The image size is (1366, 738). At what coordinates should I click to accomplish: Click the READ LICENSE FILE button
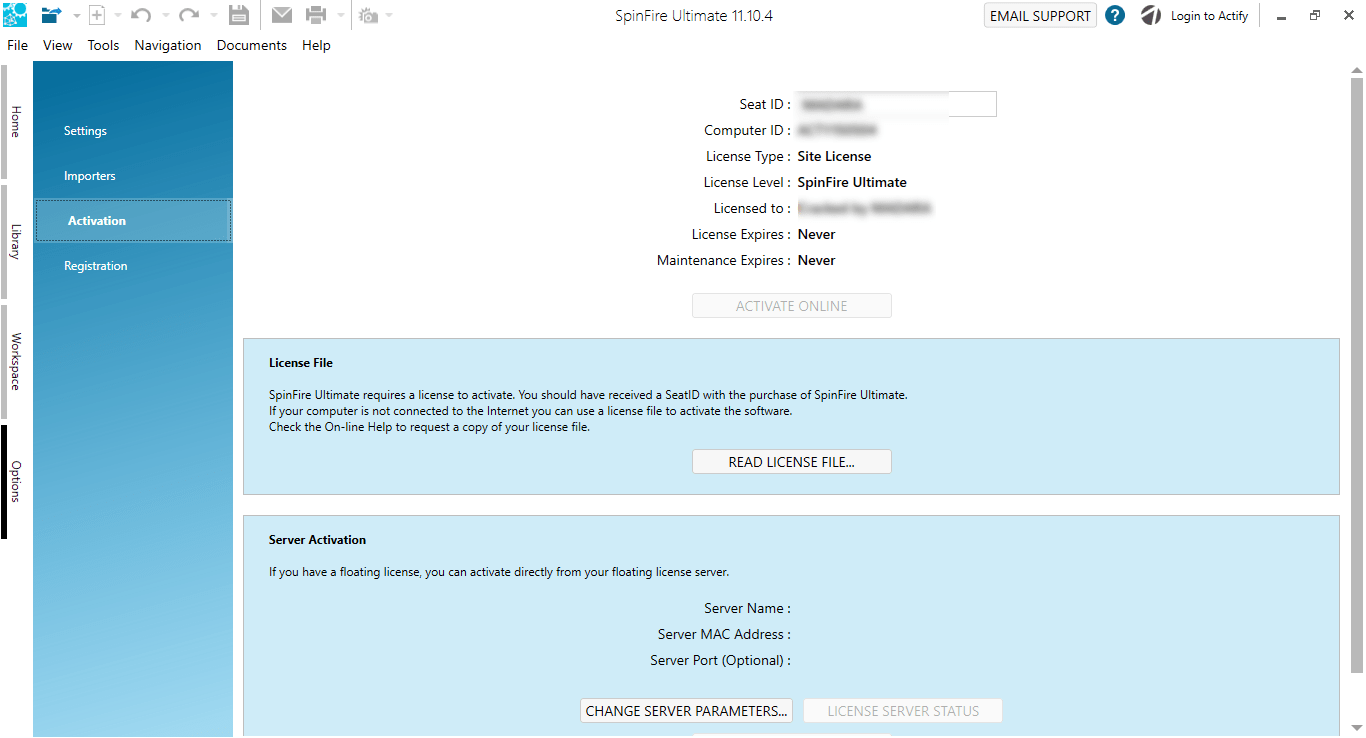tap(792, 462)
